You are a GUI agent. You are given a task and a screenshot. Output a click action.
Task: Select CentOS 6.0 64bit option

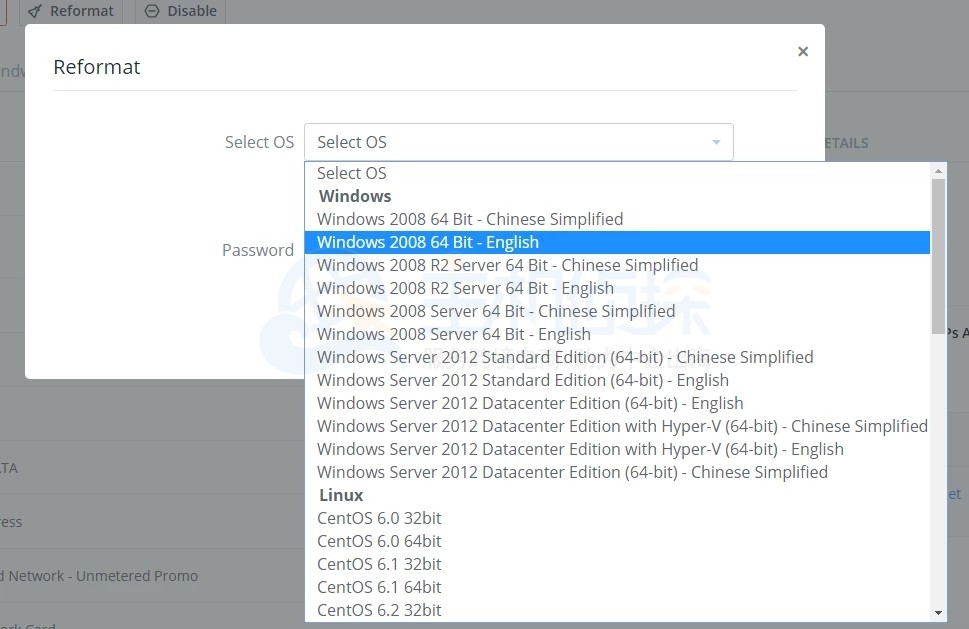click(379, 541)
